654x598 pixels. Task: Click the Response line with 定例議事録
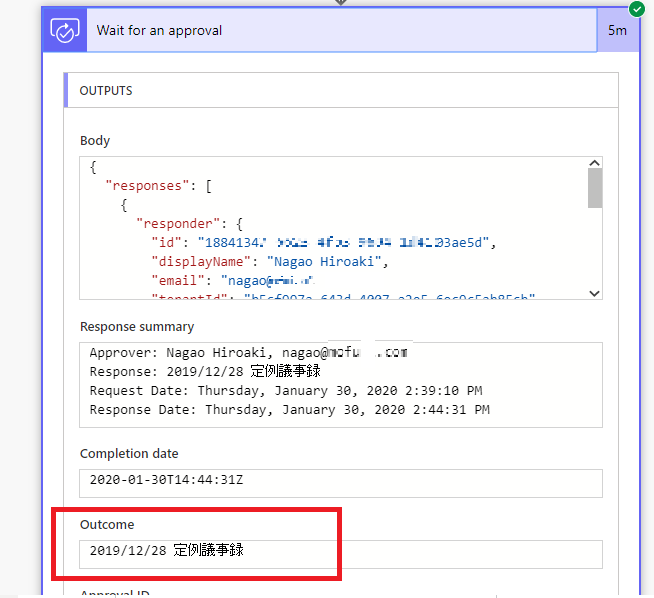click(205, 371)
